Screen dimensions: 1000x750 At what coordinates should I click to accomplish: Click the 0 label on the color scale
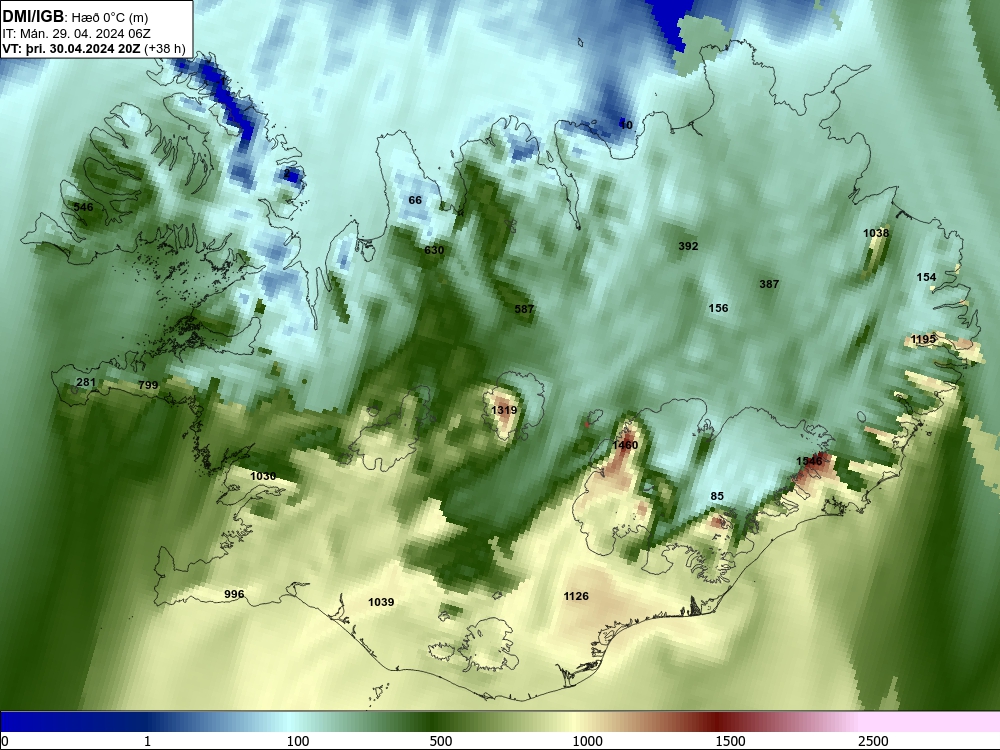5,741
